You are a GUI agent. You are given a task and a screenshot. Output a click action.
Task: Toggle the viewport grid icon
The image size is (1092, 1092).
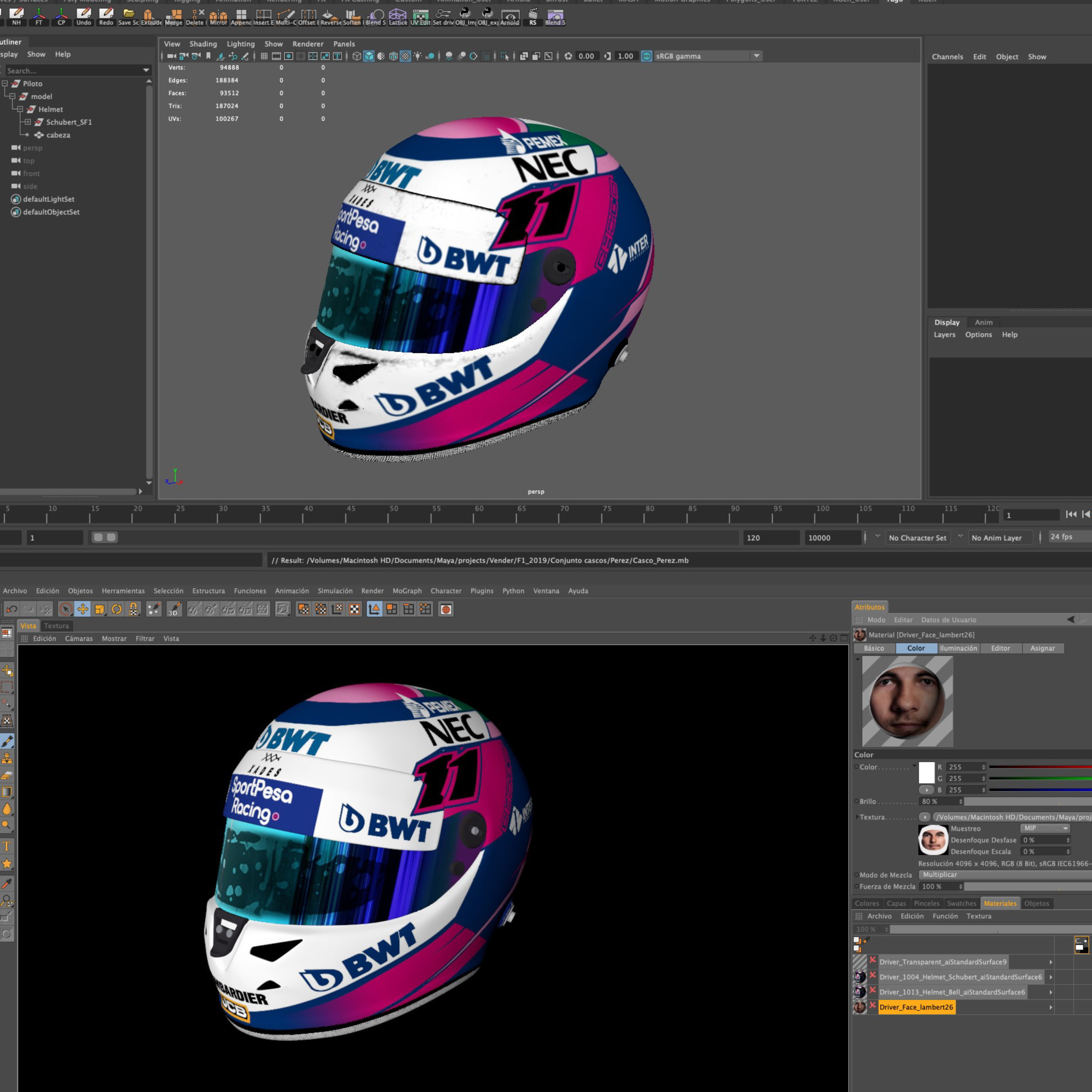(x=264, y=56)
